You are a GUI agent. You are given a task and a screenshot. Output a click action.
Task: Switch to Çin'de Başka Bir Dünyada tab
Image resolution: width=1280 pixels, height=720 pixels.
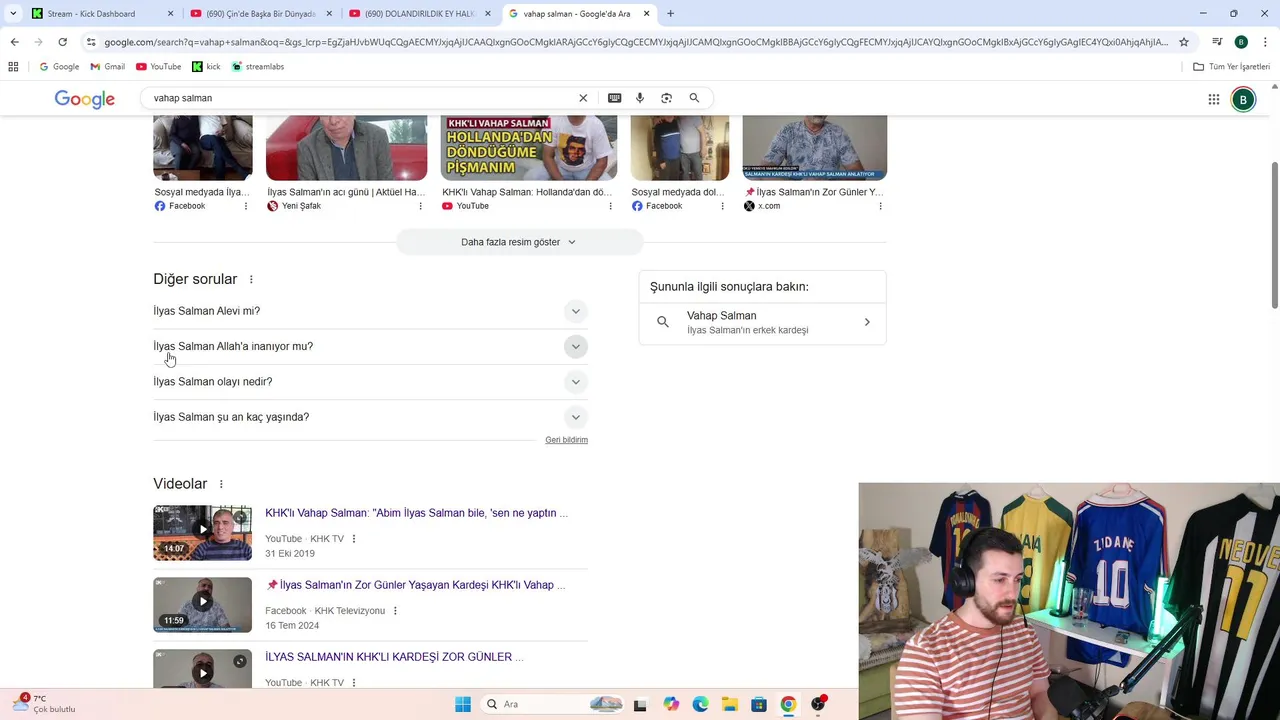pos(260,14)
